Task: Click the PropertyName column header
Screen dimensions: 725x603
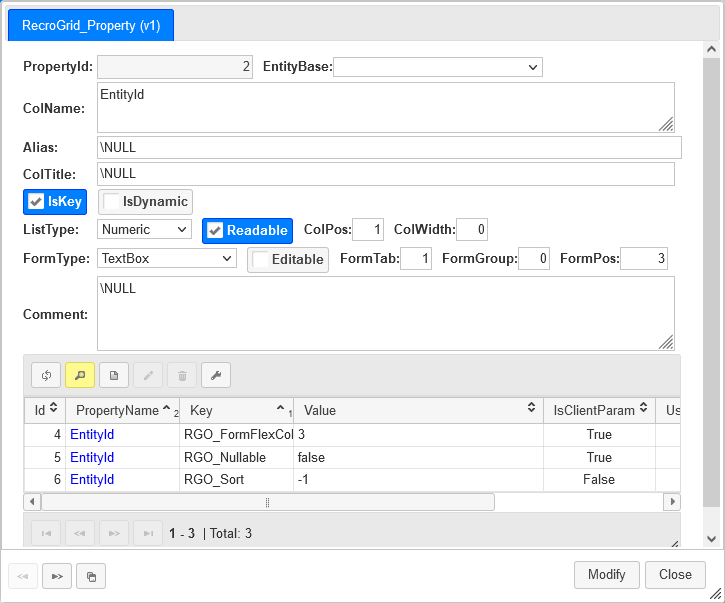Action: (118, 410)
